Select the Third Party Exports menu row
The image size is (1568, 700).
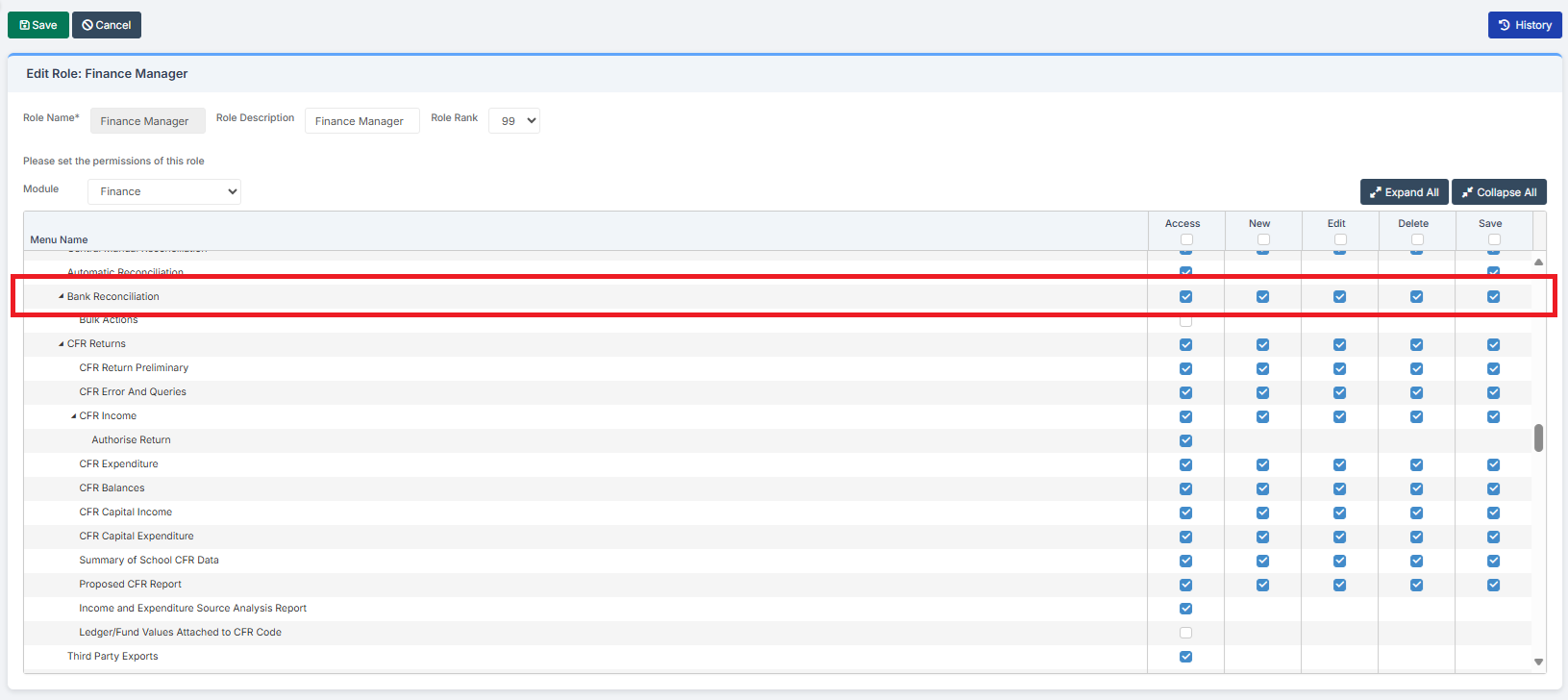(x=112, y=657)
